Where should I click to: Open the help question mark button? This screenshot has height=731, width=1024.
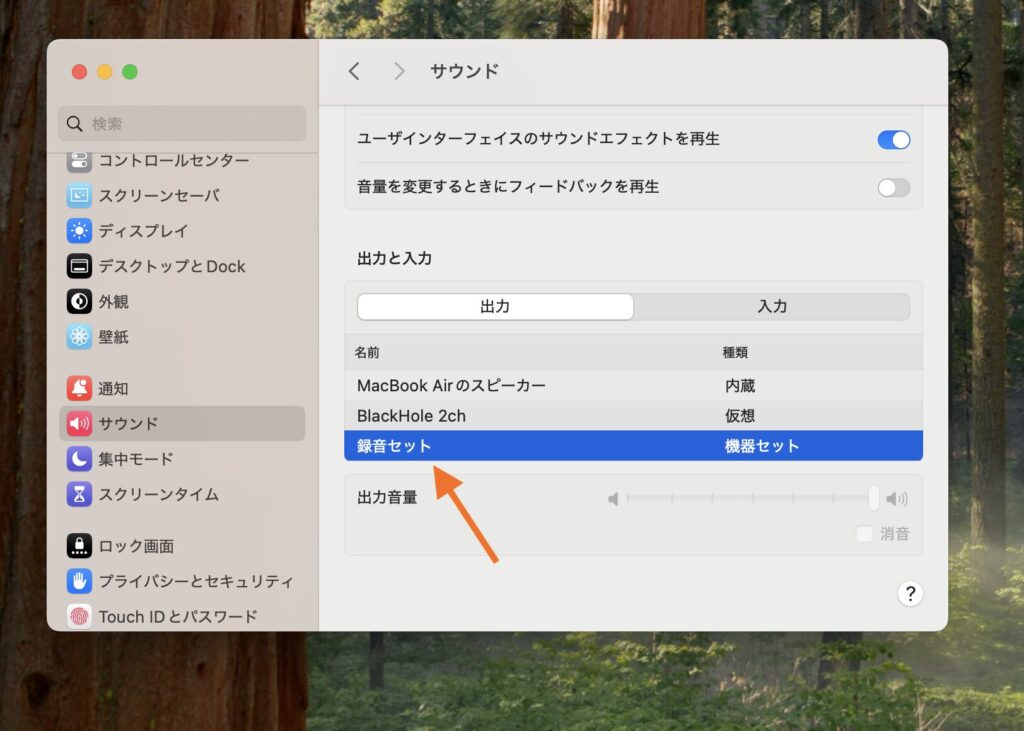point(910,594)
